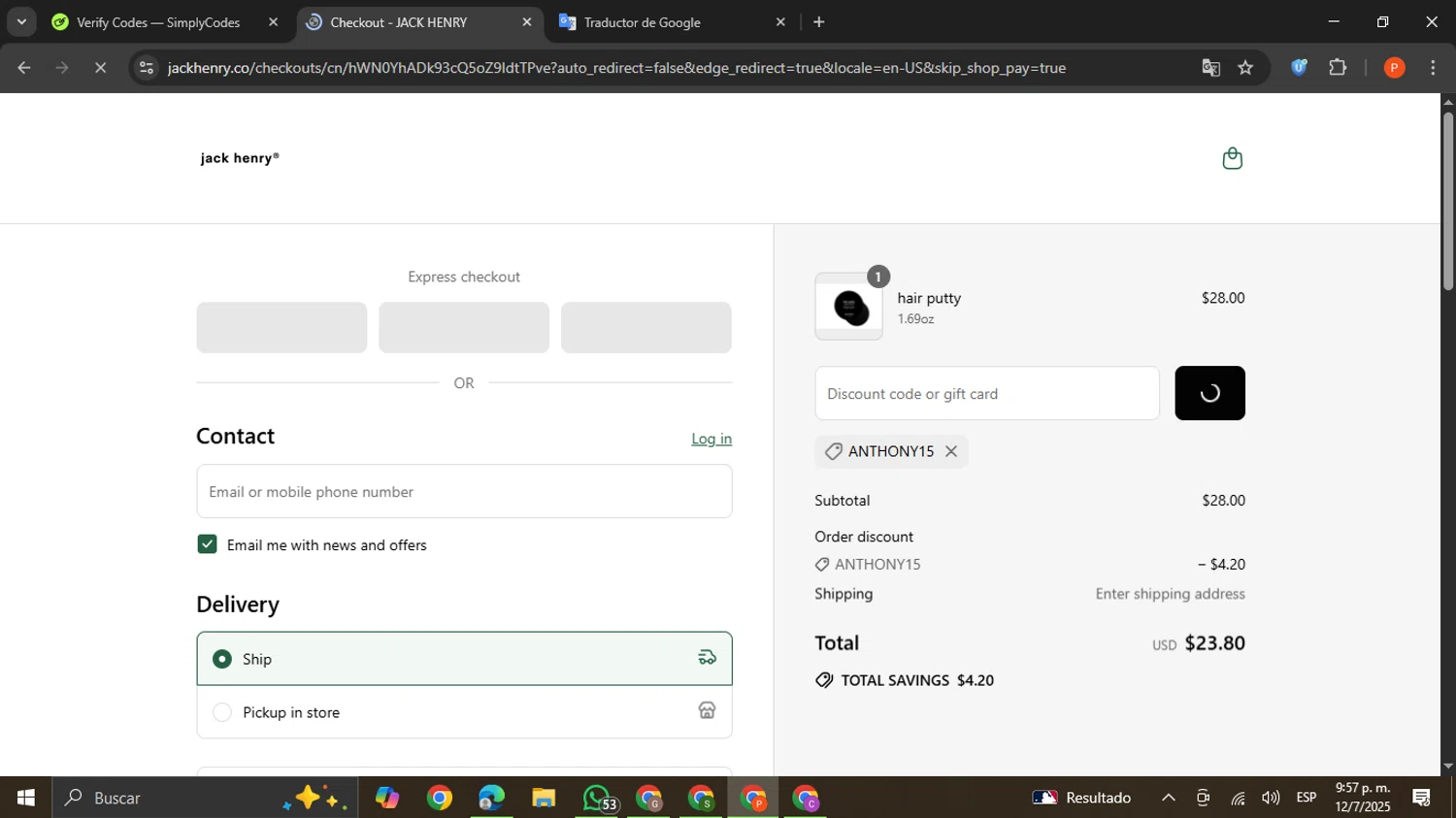This screenshot has height=818, width=1456.
Task: Open the Chrome three-dot menu
Action: pyautogui.click(x=1433, y=68)
